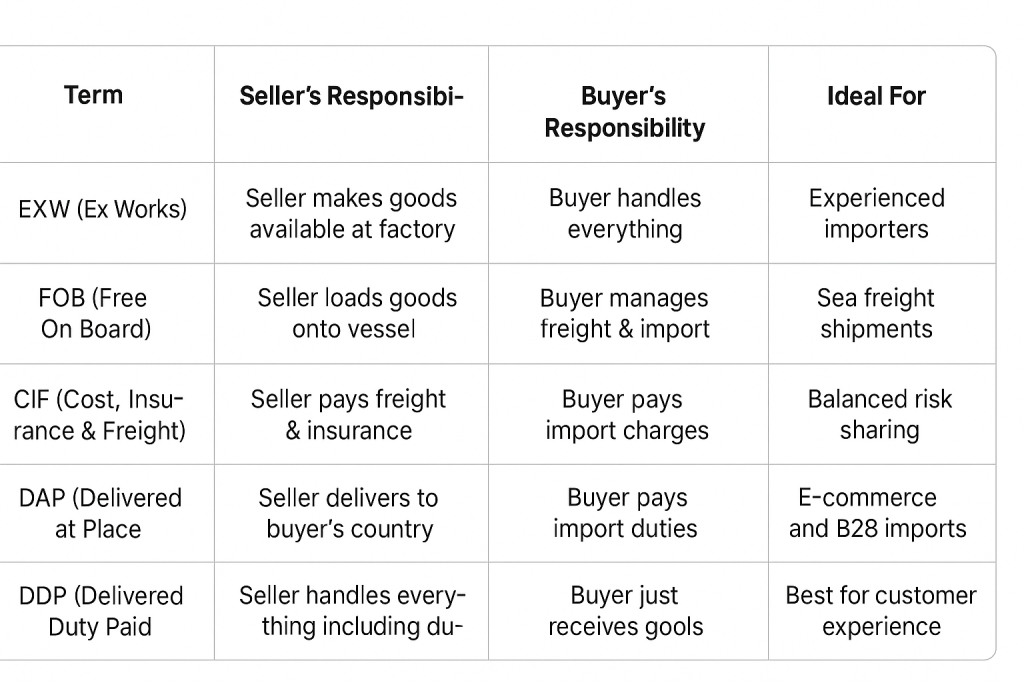Viewport: 1024px width, 683px height.
Task: Click the "Buyer's Responsibility" header cell
Action: click(625, 112)
